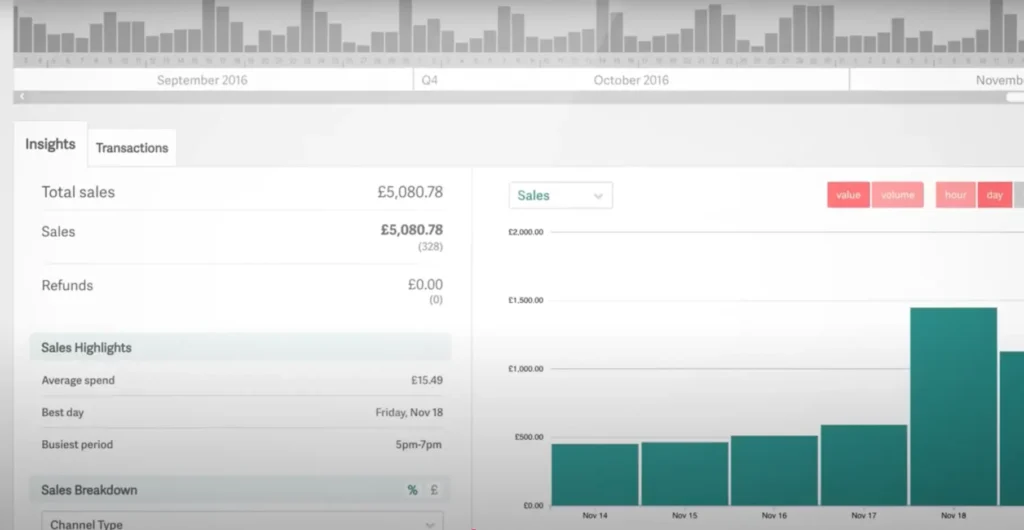
Task: Select October 2016 in the timeline
Action: click(631, 80)
